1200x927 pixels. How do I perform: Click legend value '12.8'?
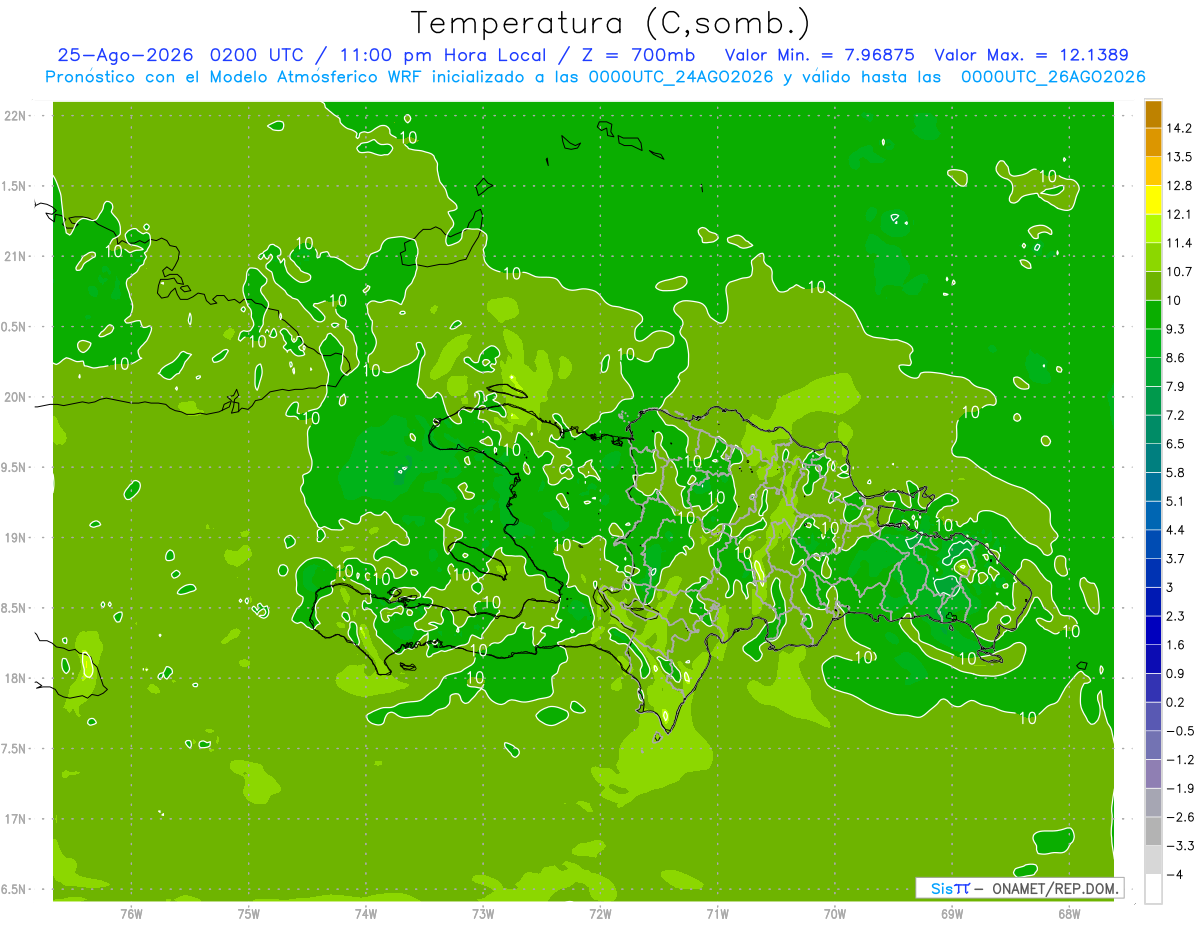point(1179,186)
